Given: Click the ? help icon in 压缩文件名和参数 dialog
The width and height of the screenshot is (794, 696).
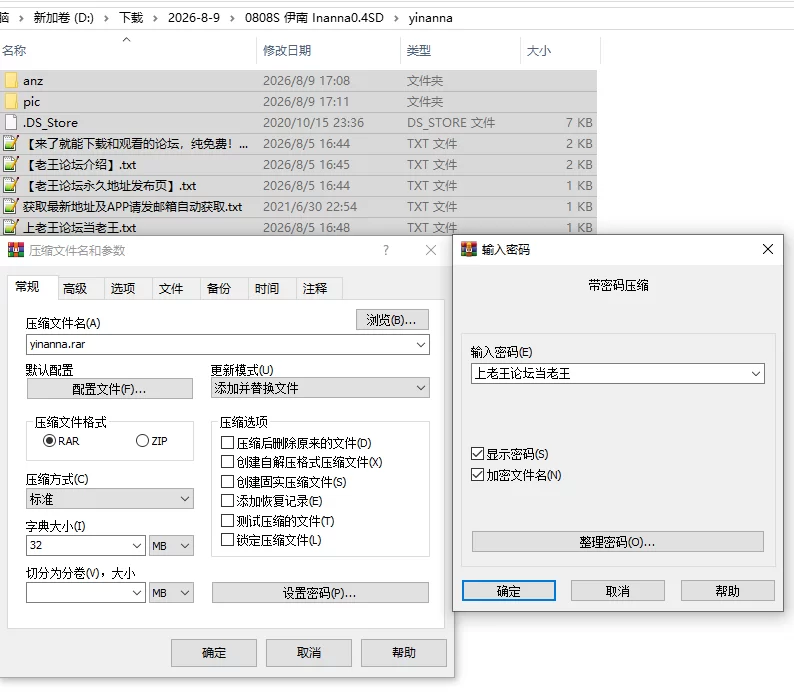Looking at the screenshot, I should (x=386, y=250).
